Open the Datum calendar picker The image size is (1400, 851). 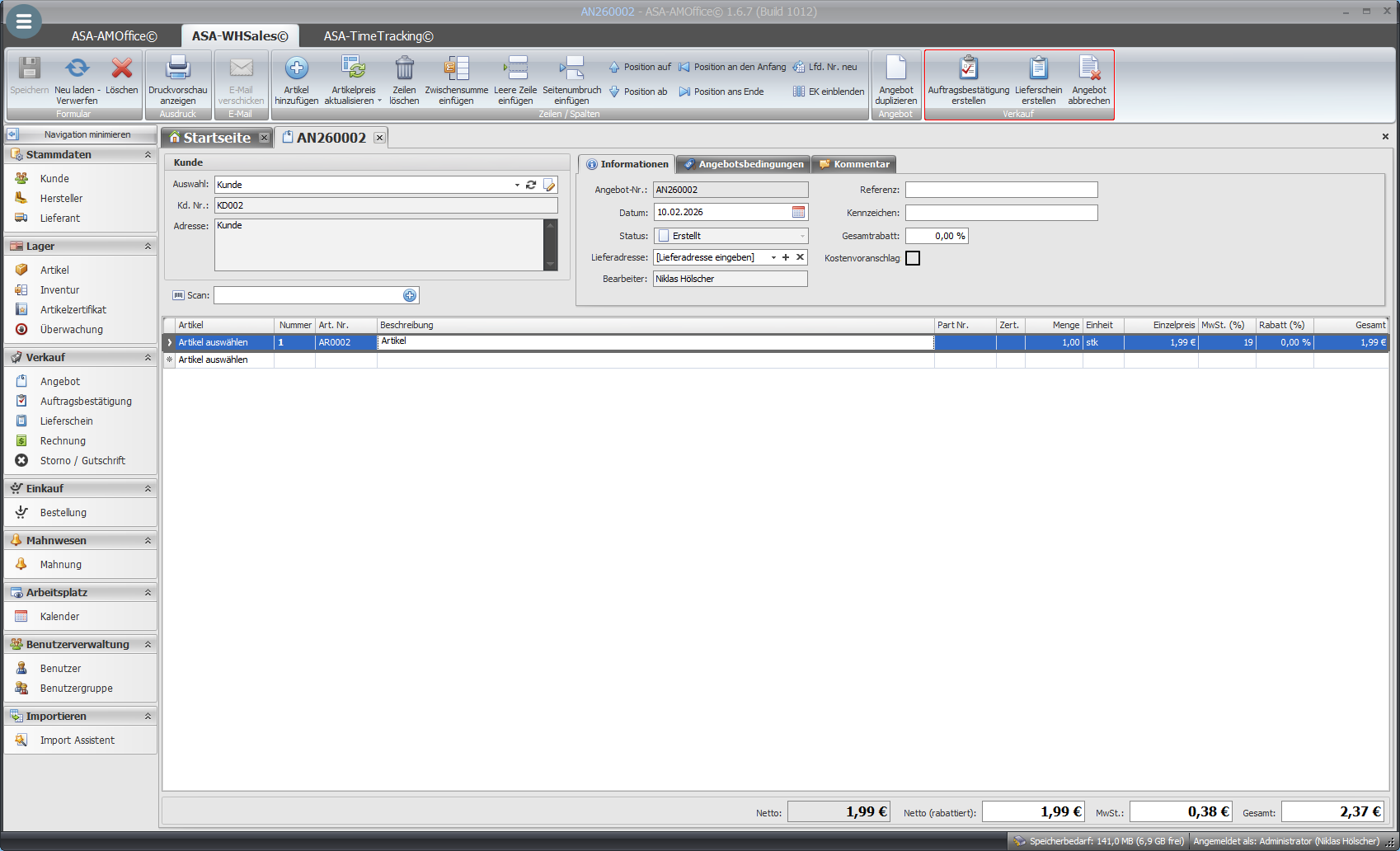point(798,213)
